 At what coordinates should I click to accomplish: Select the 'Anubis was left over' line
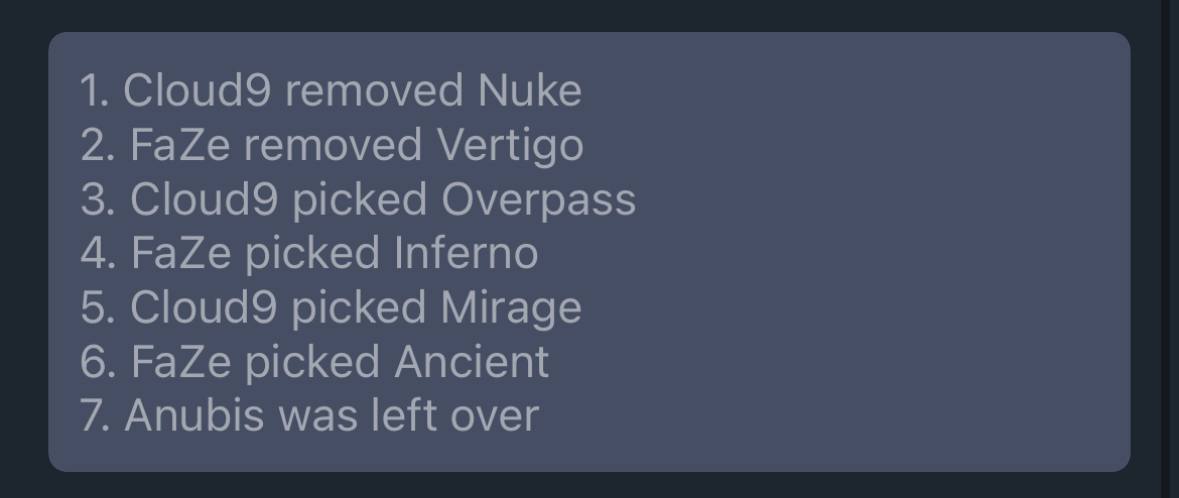310,416
